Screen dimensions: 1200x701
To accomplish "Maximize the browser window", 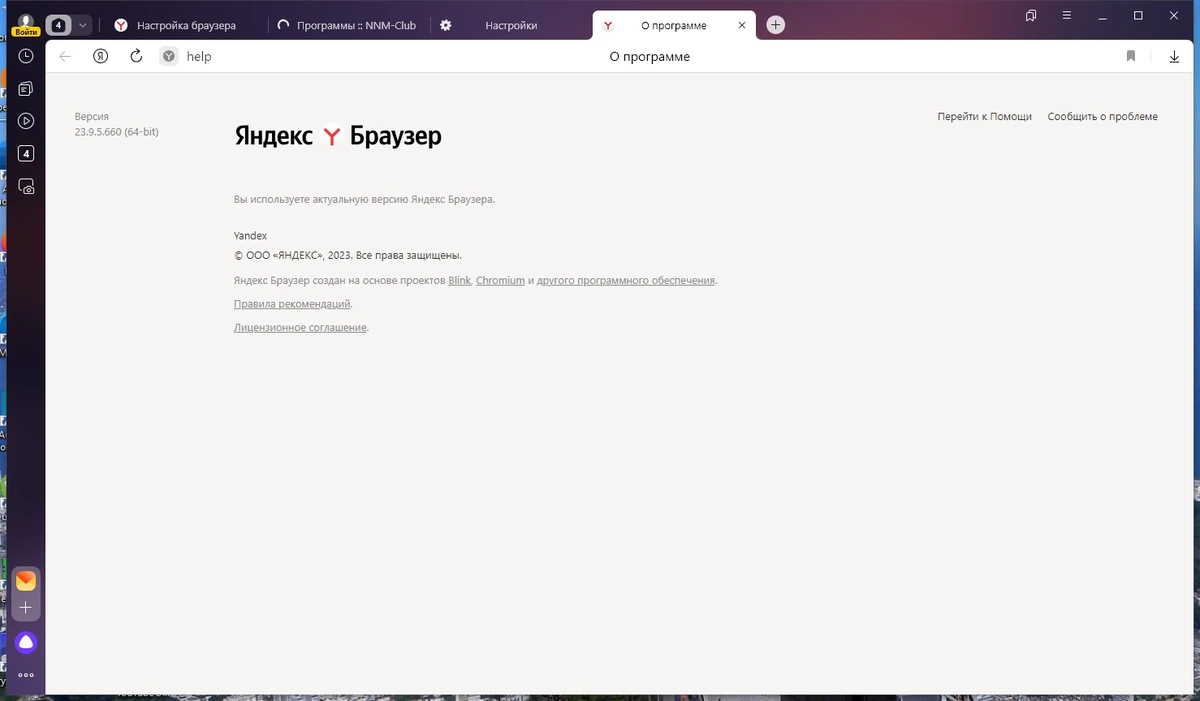I will [1138, 16].
